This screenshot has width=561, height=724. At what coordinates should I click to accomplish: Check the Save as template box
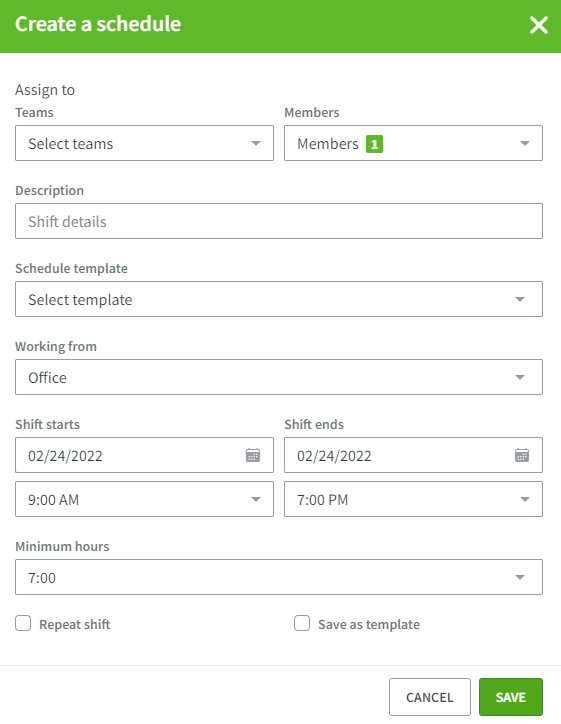(302, 623)
